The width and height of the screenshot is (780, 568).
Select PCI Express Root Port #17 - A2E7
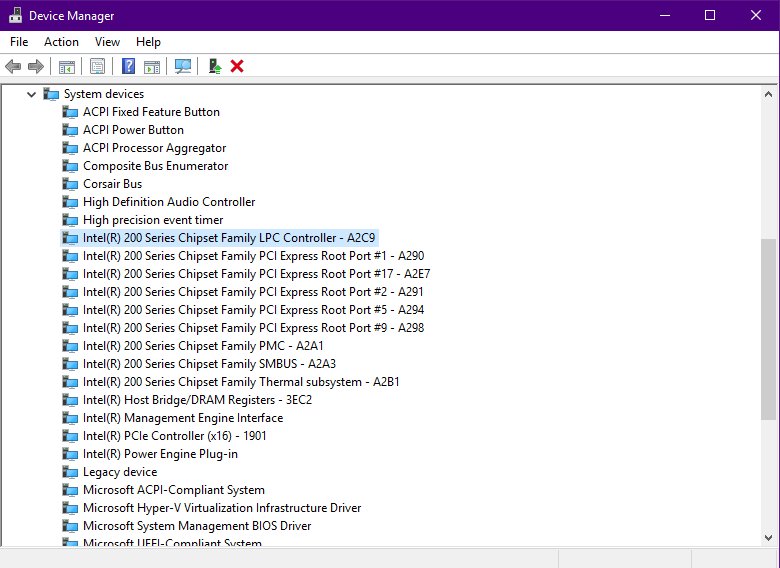click(x=256, y=274)
